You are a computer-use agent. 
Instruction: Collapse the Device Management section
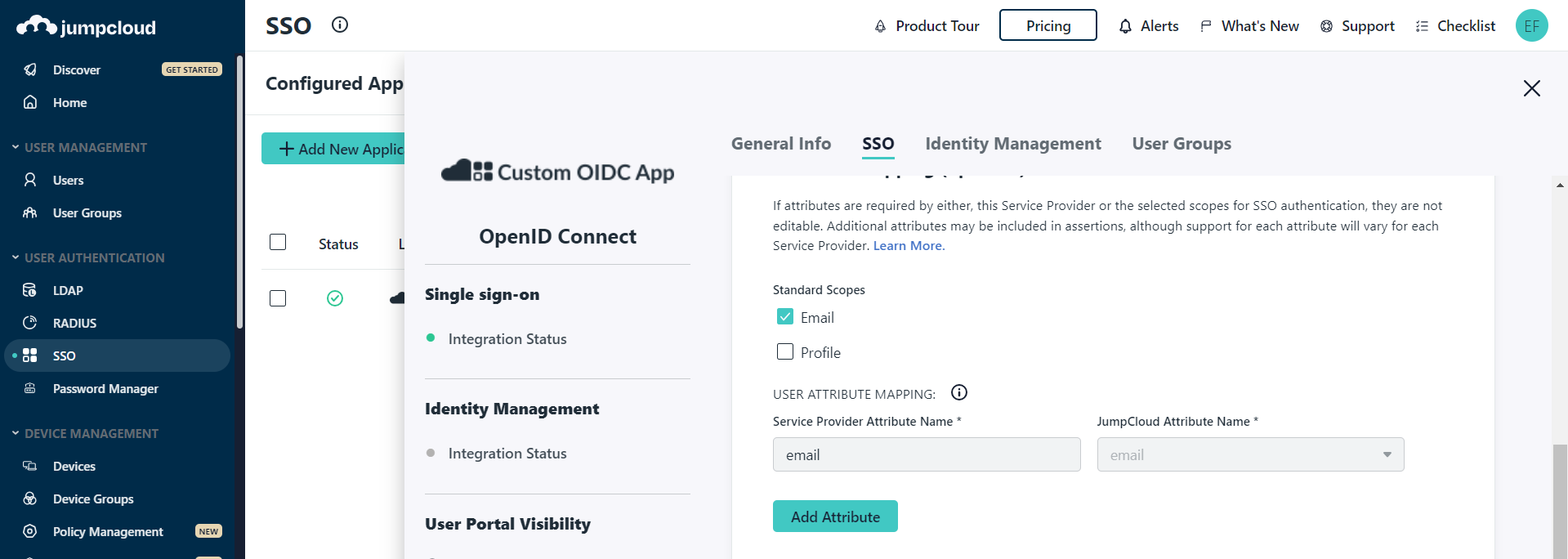[x=16, y=433]
